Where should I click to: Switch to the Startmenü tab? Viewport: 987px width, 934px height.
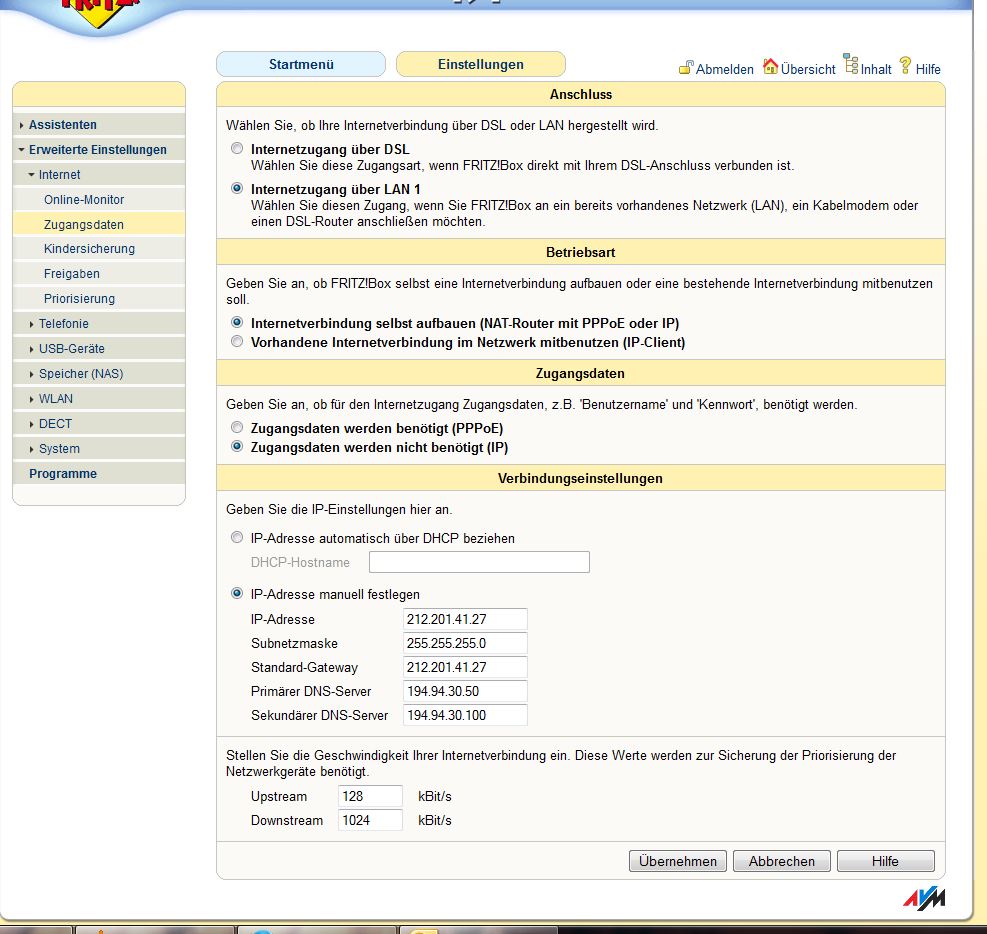pyautogui.click(x=301, y=64)
